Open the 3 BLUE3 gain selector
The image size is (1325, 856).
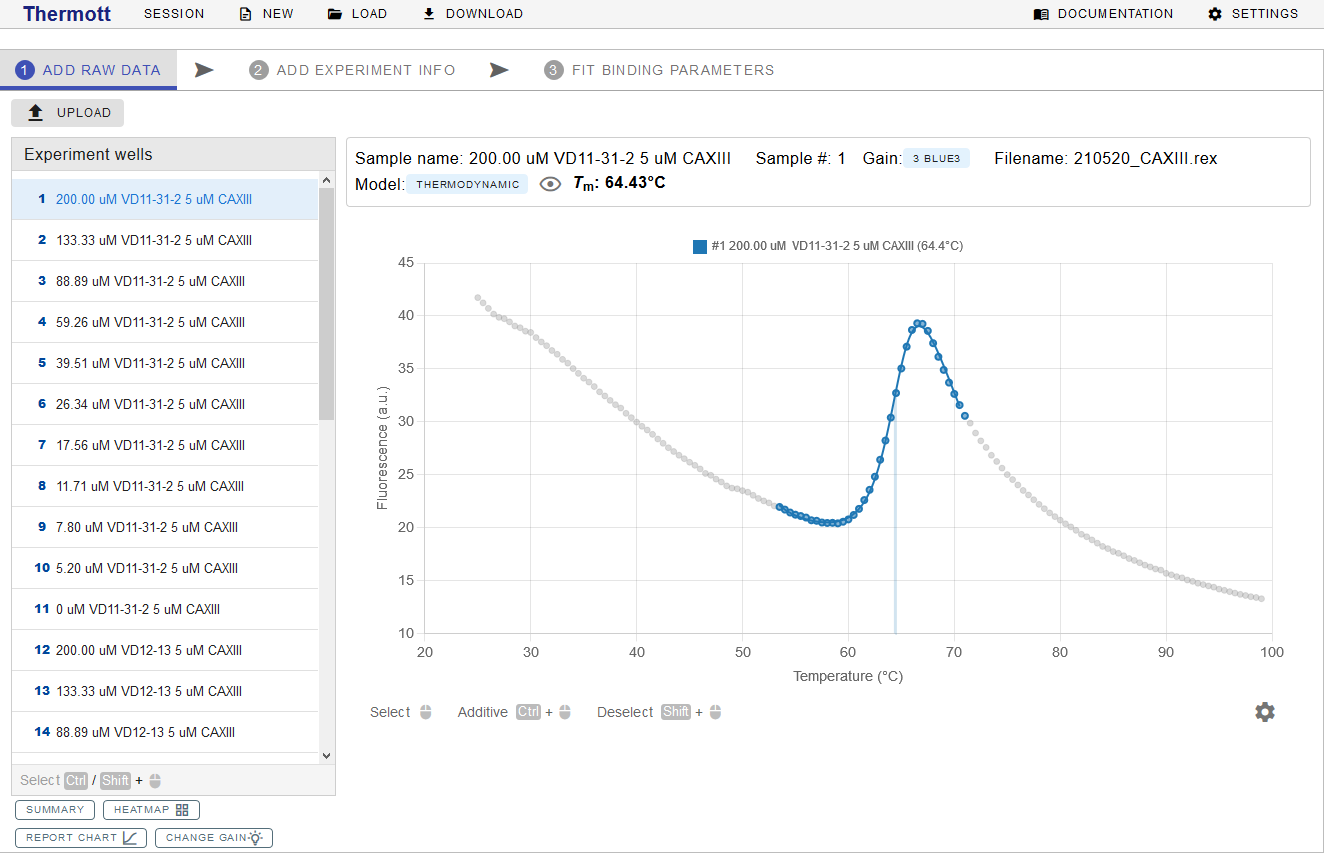pyautogui.click(x=935, y=158)
